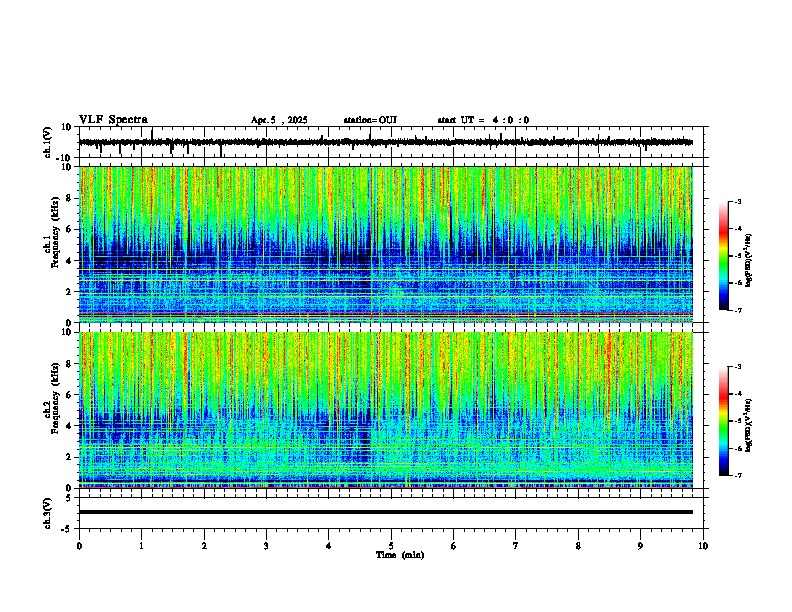The height and width of the screenshot is (612, 792).
Task: Click inside the ch.1 spectrogram panel
Action: click(x=386, y=244)
